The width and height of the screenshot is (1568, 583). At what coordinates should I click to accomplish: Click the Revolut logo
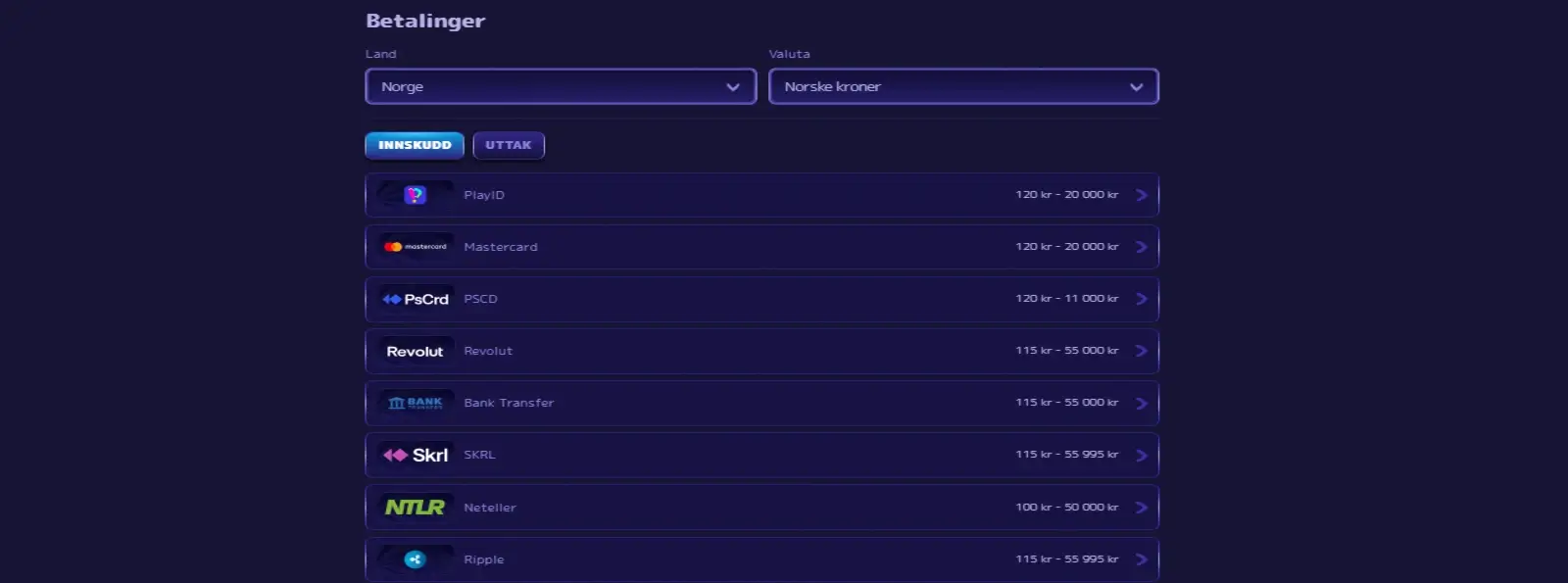pos(416,351)
